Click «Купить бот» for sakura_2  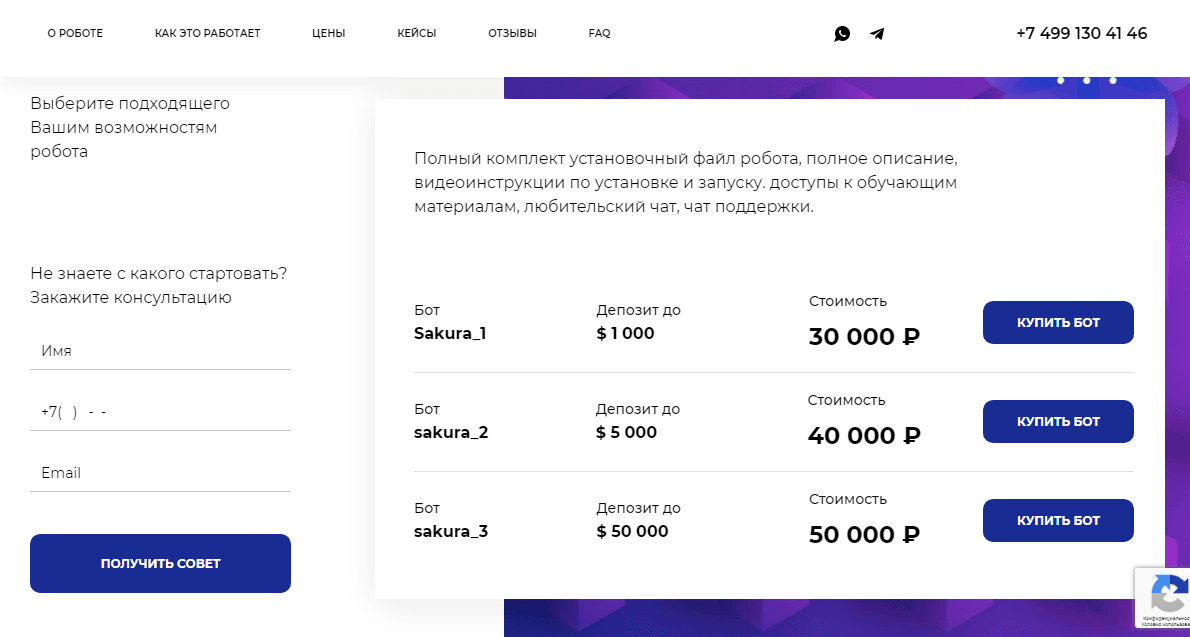(x=1058, y=421)
